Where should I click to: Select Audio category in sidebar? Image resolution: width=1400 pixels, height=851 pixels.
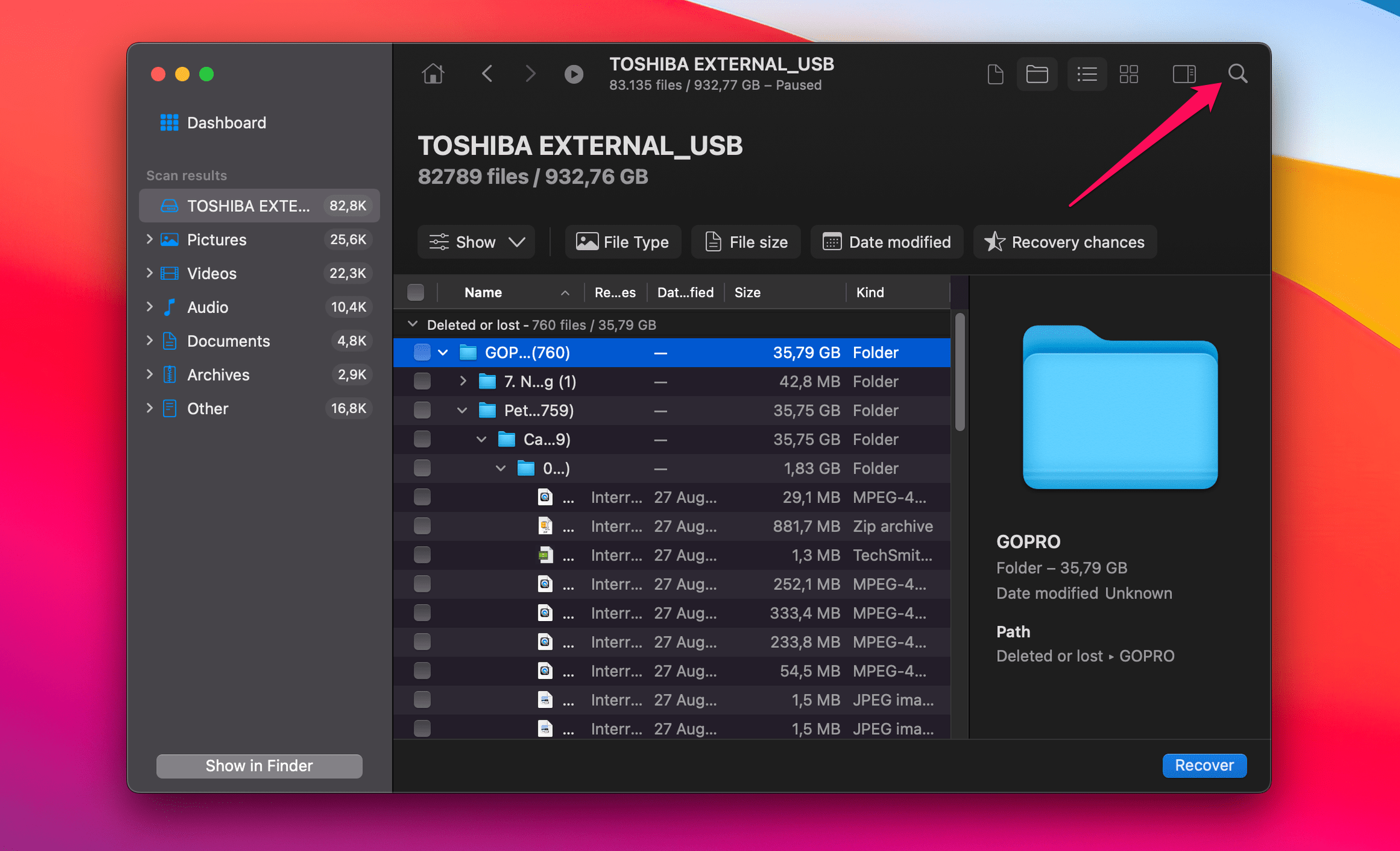pyautogui.click(x=259, y=307)
